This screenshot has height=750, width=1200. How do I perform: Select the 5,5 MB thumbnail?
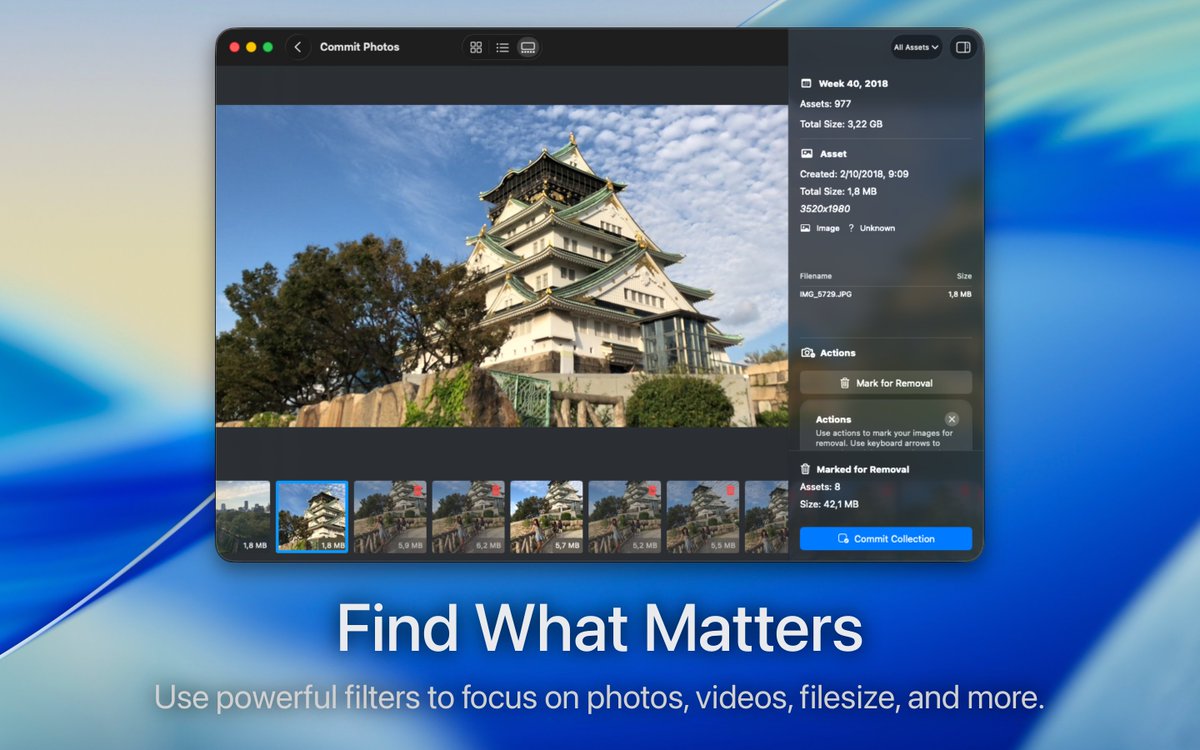703,517
